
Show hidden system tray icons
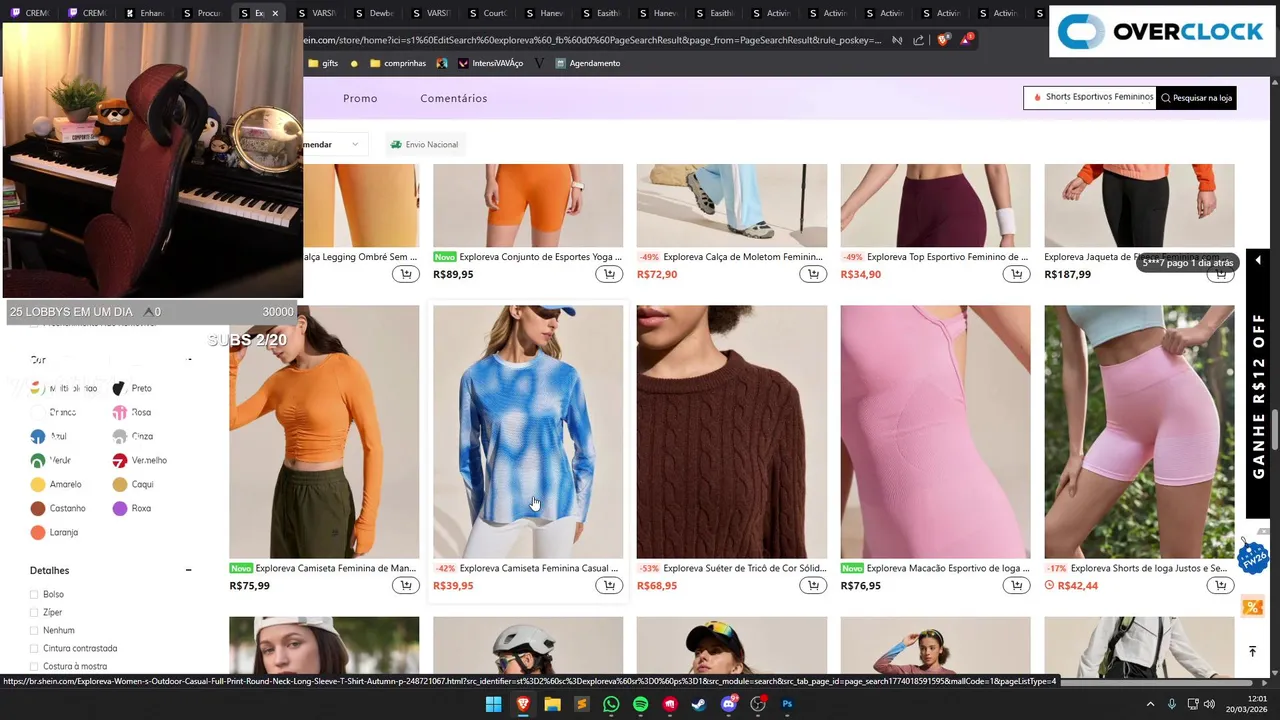click(1151, 704)
